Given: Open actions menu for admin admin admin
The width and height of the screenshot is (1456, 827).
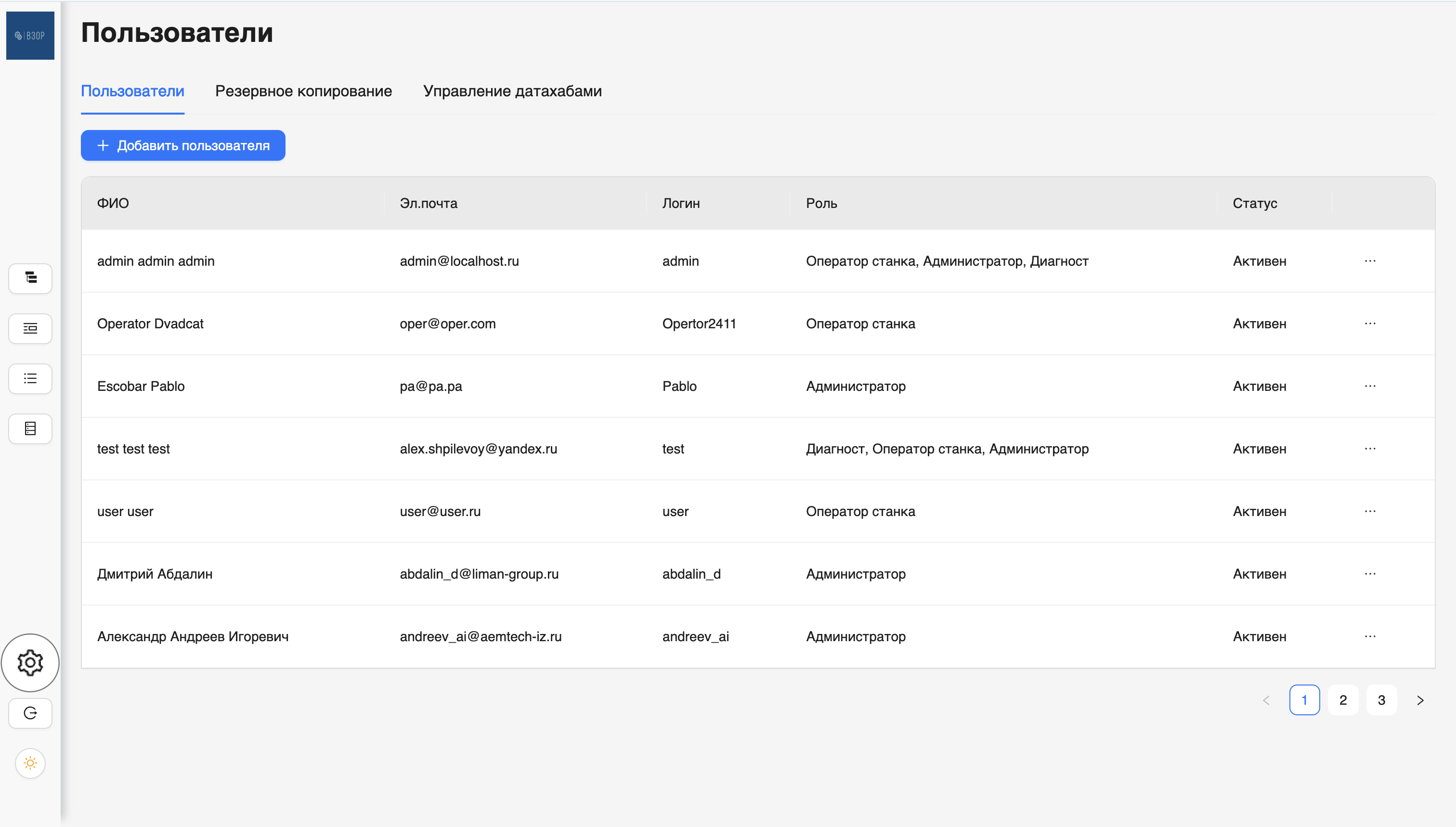Looking at the screenshot, I should coord(1370,261).
